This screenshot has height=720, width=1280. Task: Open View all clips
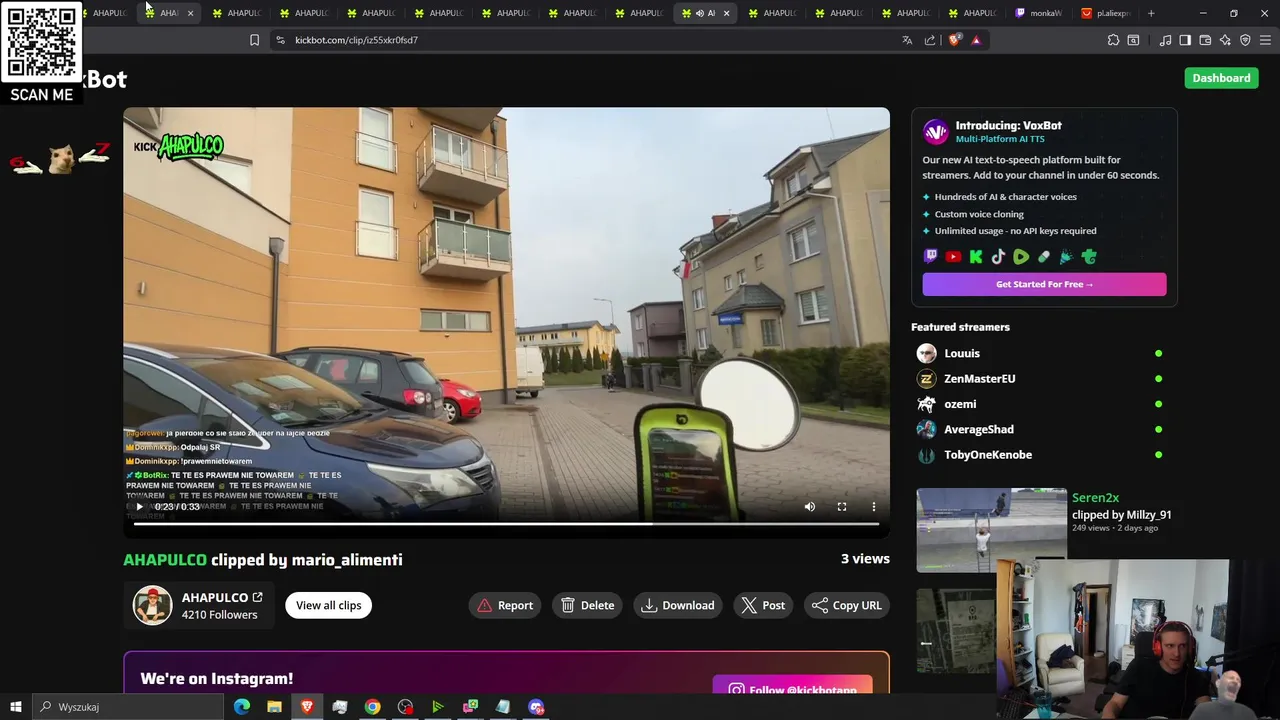tap(328, 605)
